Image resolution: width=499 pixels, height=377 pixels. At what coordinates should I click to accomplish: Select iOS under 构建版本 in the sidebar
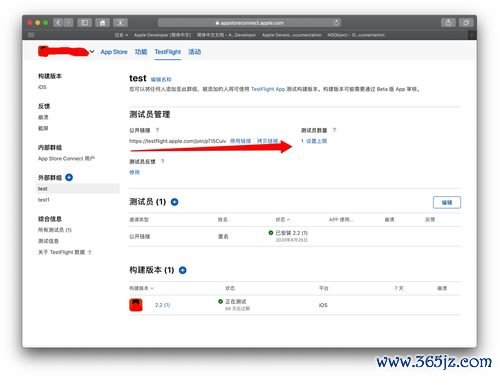point(42,87)
